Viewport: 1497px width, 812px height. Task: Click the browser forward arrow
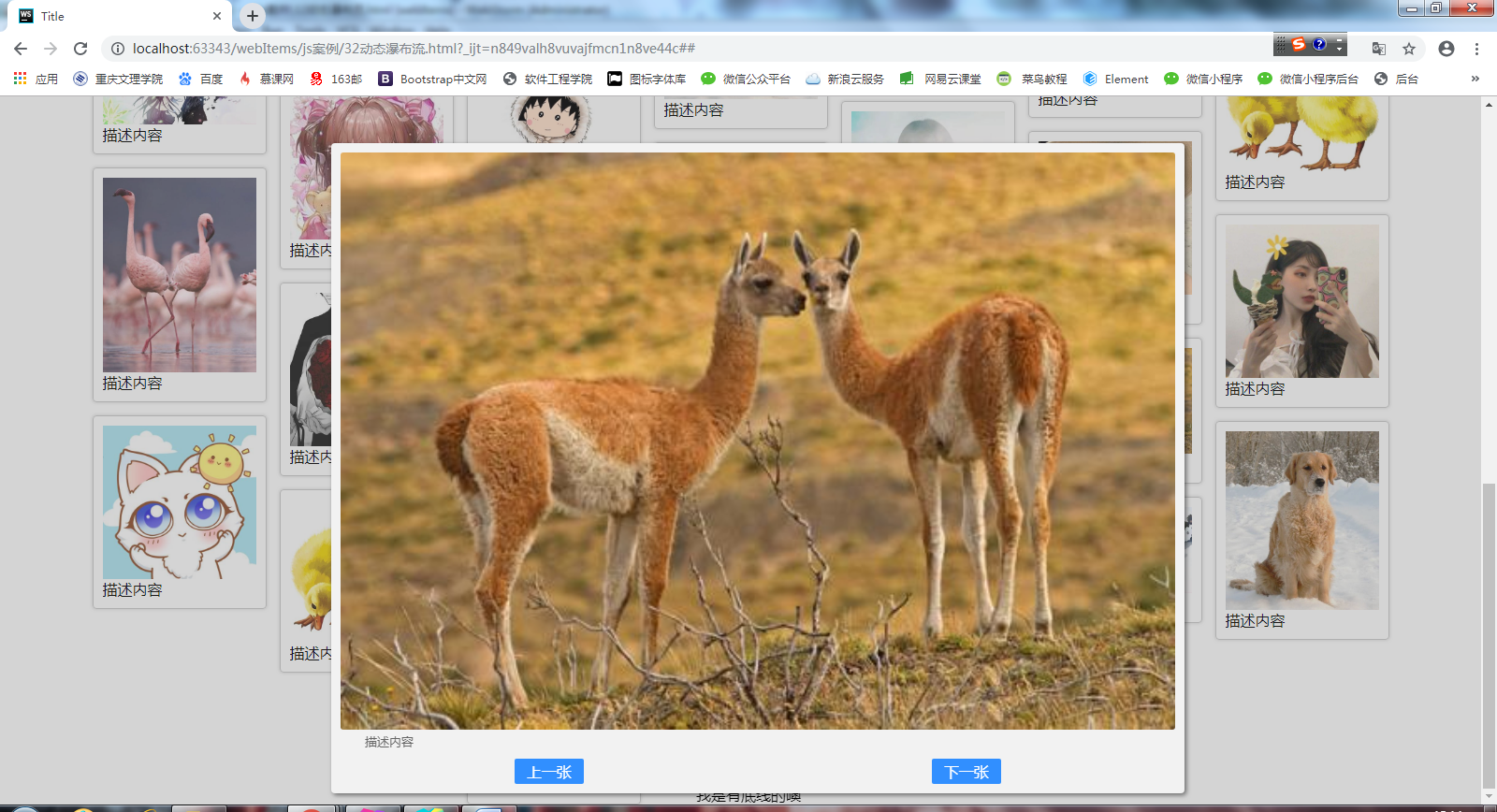click(x=51, y=49)
